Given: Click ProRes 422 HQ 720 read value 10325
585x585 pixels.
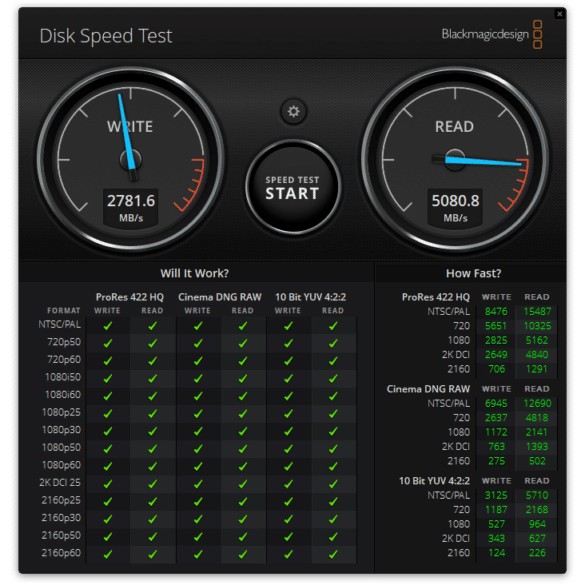Looking at the screenshot, I should click(x=537, y=326).
